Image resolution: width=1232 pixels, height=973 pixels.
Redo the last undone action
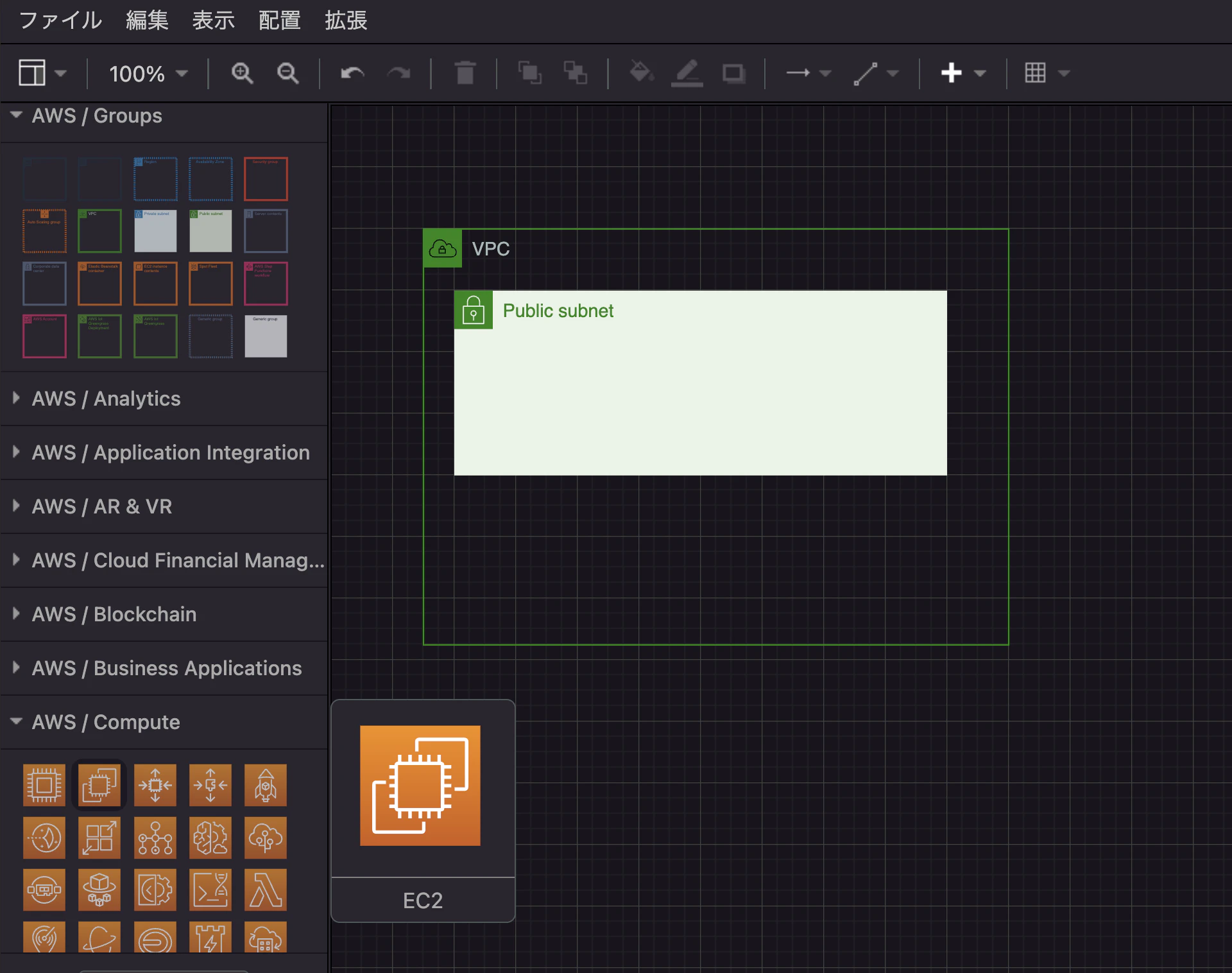398,73
